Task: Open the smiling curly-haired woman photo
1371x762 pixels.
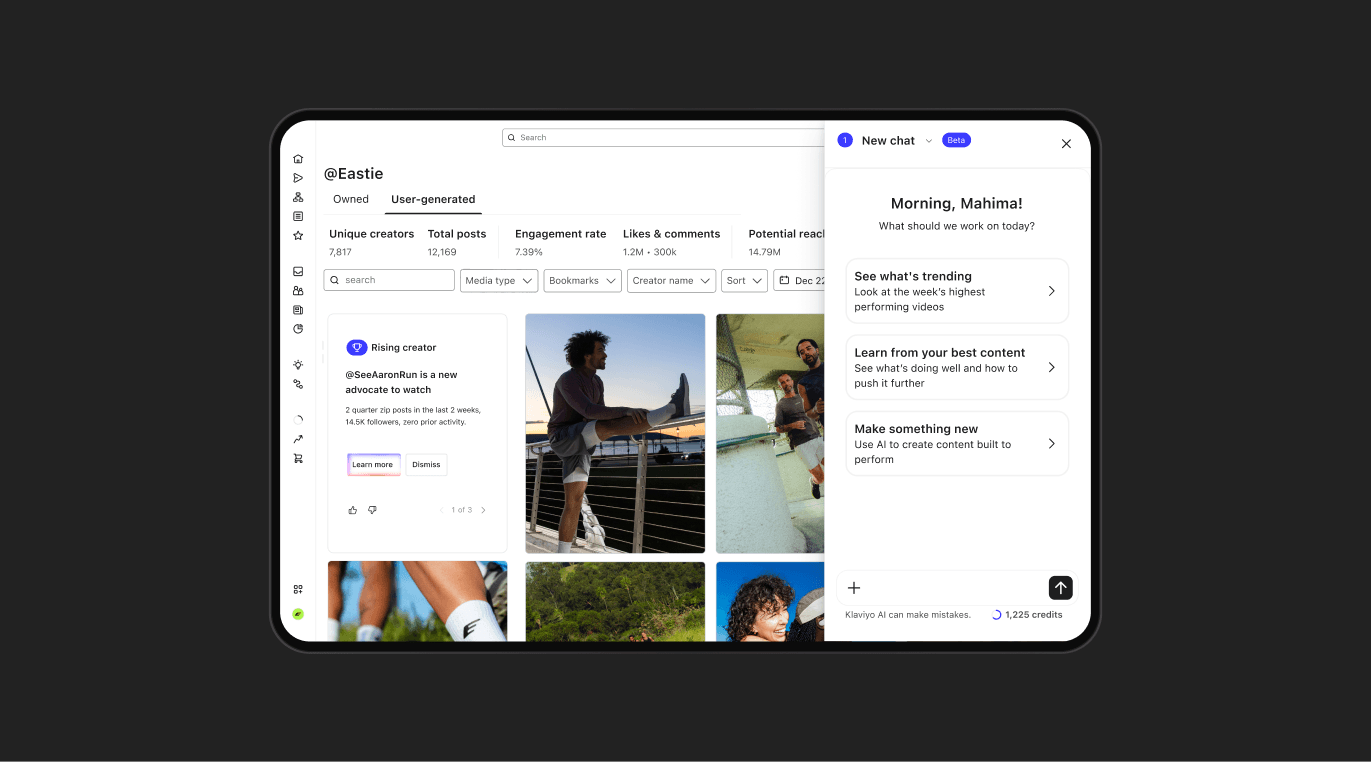Action: point(770,601)
